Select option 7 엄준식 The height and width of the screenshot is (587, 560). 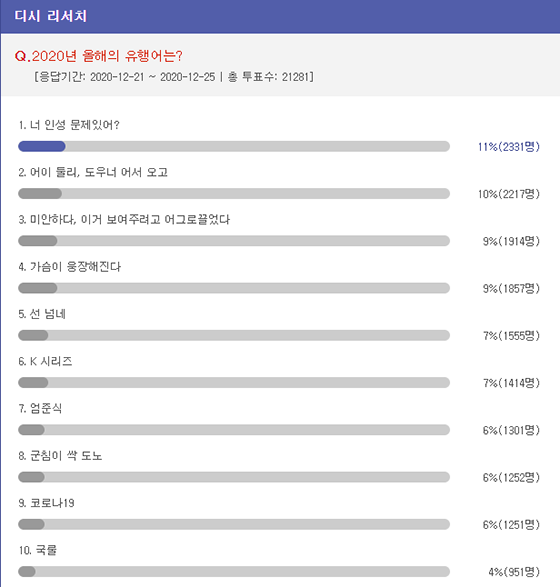[x=40, y=408]
